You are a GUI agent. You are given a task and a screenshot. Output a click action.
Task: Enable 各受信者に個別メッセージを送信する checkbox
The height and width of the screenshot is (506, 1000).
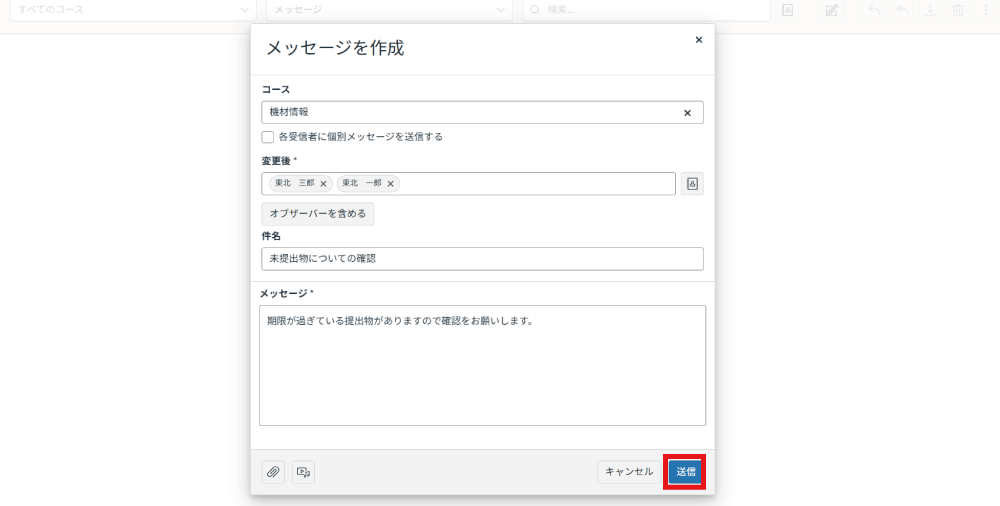(268, 137)
